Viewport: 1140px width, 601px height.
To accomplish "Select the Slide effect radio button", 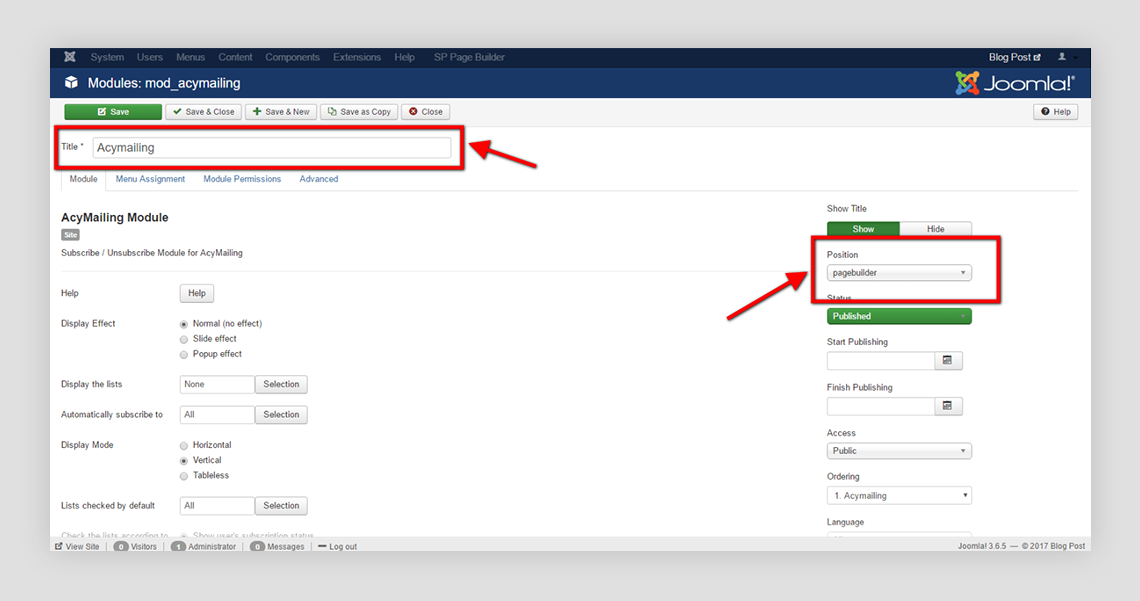I will pos(184,339).
